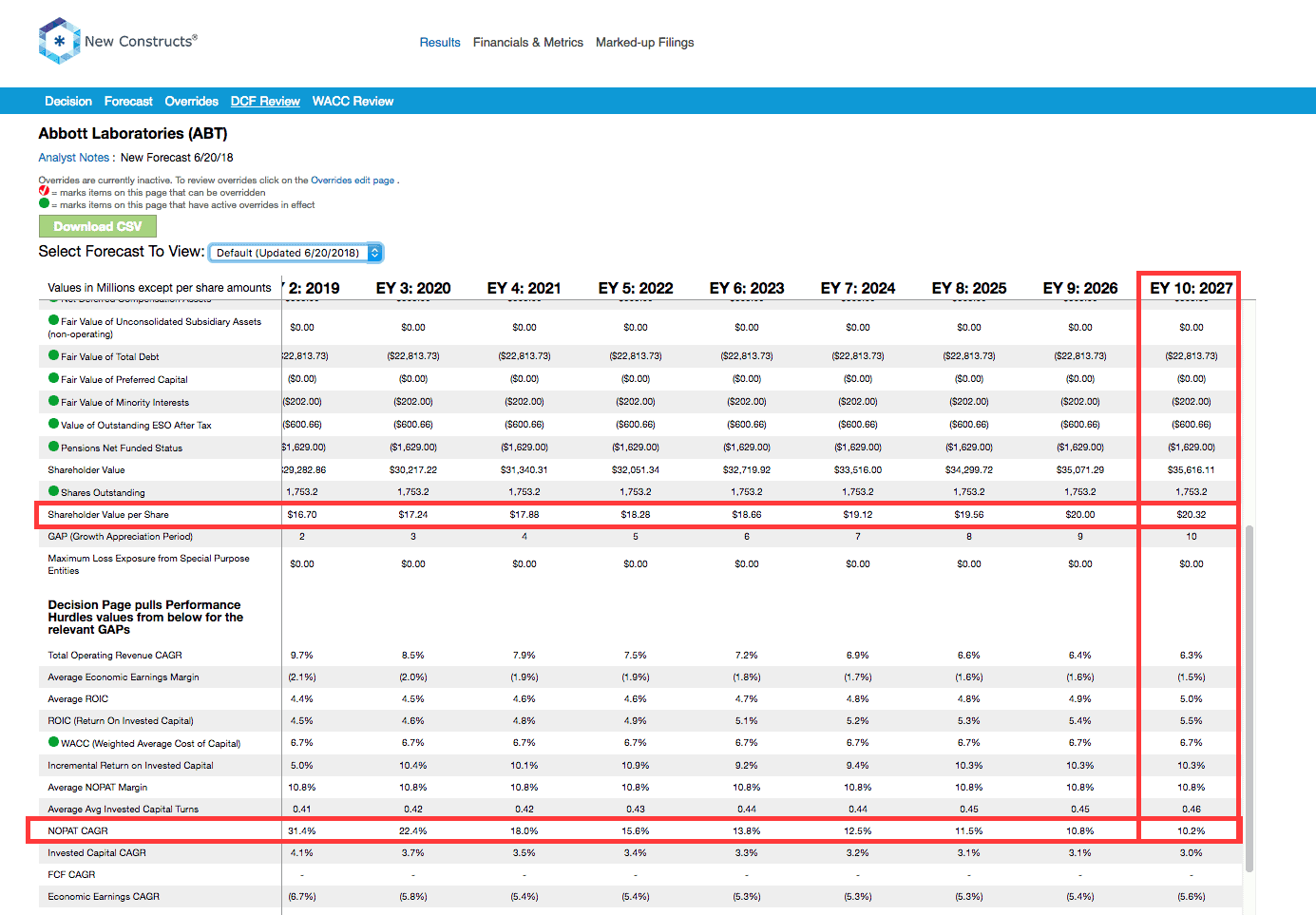Click green dot for Value of Outstanding ESO After Tax
Screen dimensions: 1316x915
coord(53,424)
